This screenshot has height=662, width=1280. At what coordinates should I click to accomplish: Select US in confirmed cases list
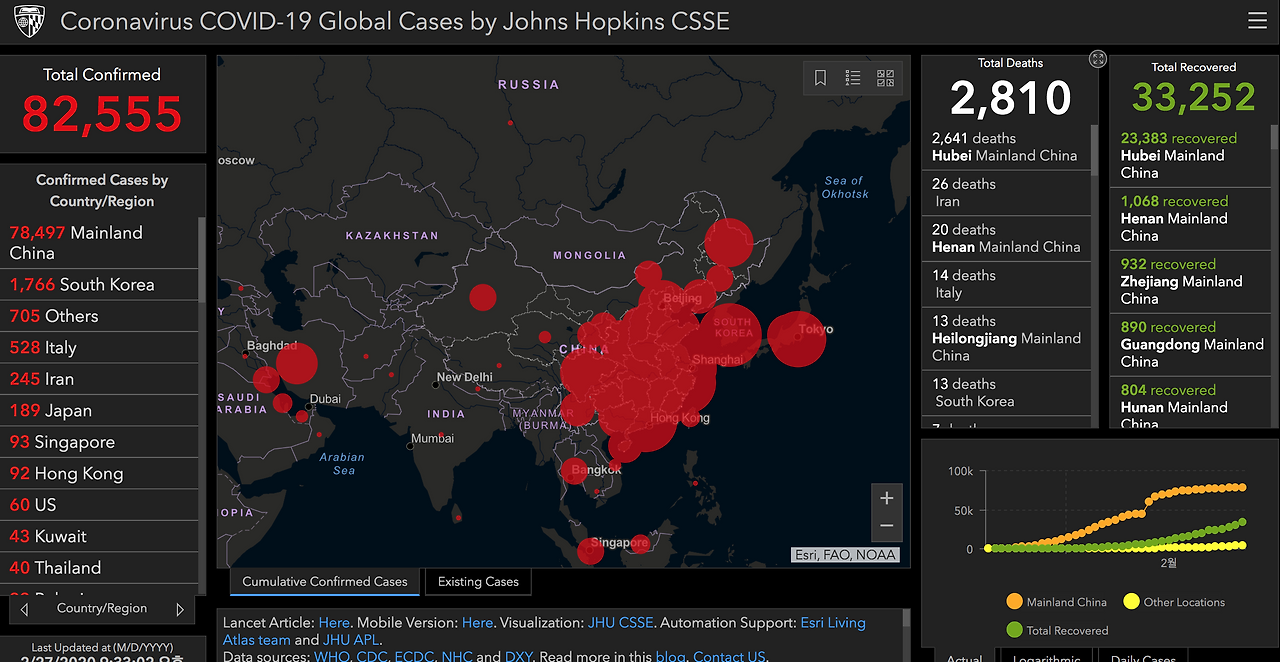click(x=100, y=505)
